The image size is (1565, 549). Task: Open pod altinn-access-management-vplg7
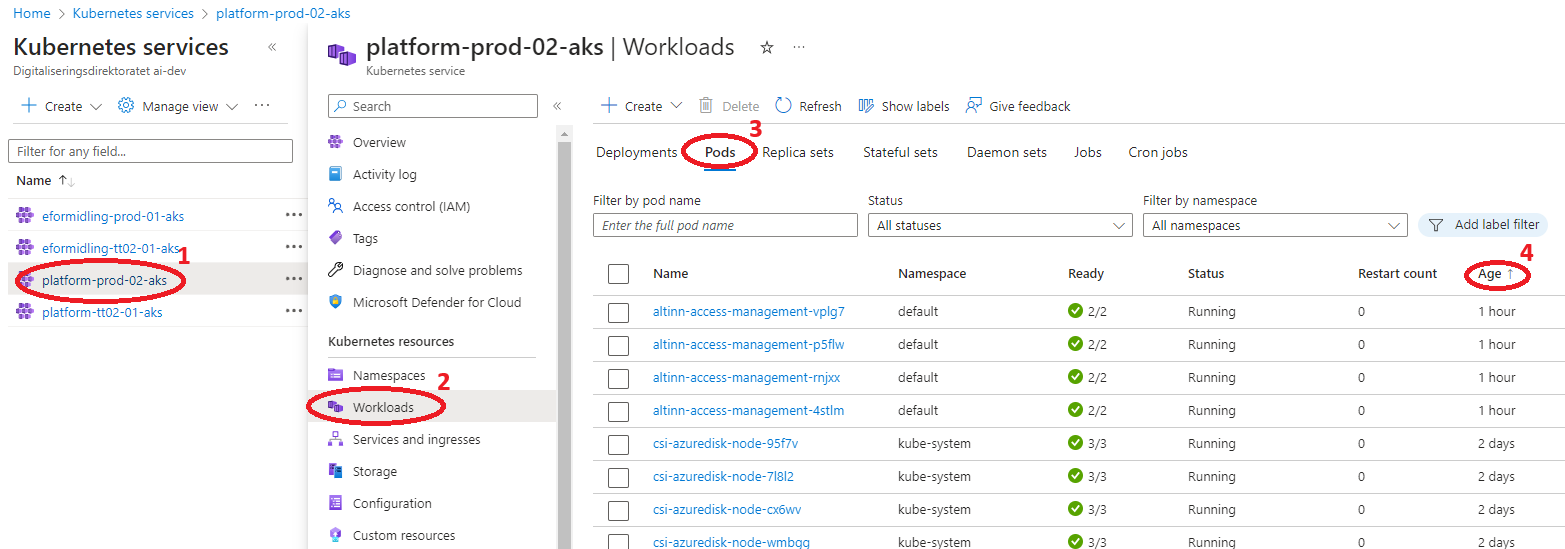click(x=748, y=311)
